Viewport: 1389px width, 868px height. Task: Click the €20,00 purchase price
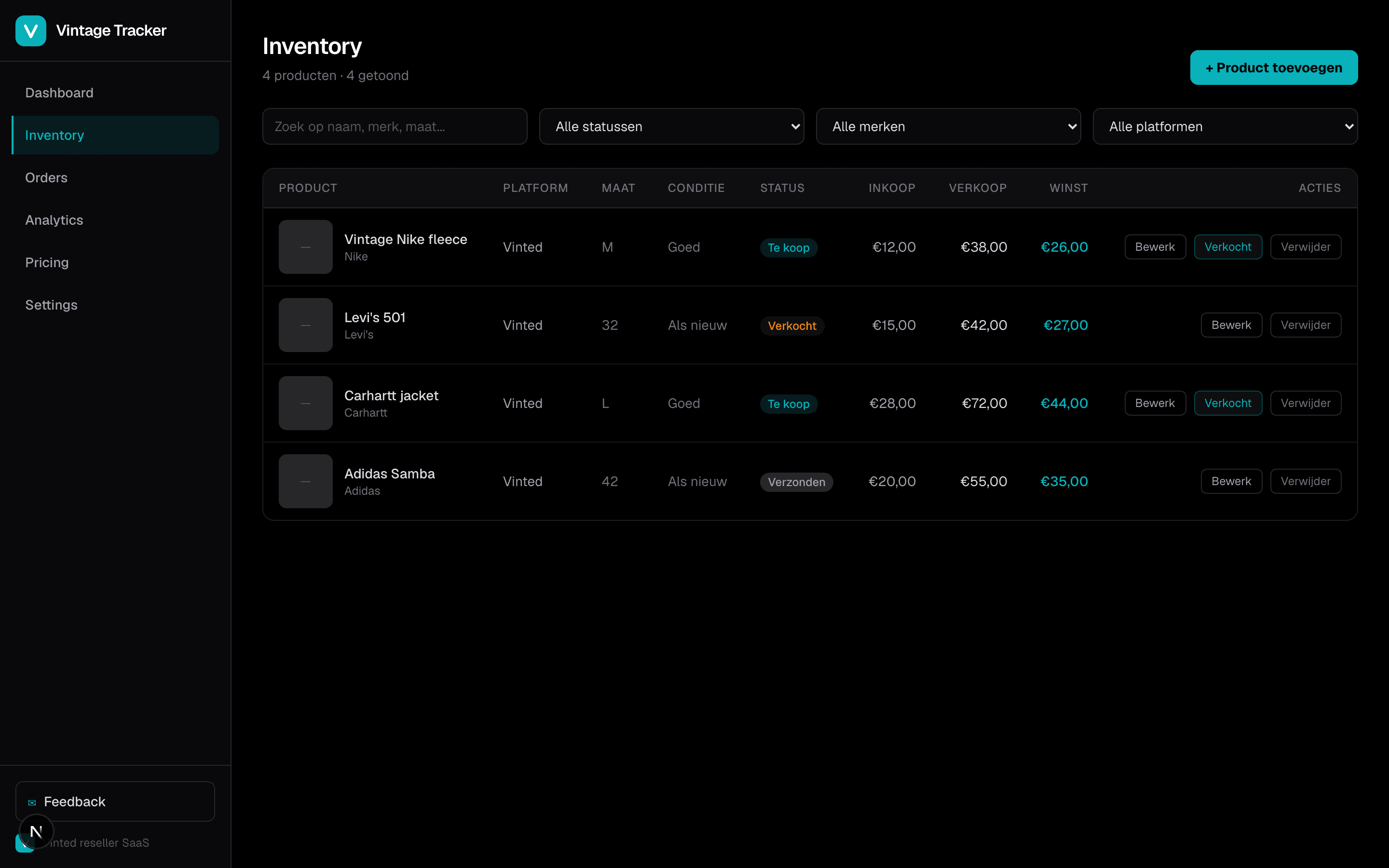point(892,481)
